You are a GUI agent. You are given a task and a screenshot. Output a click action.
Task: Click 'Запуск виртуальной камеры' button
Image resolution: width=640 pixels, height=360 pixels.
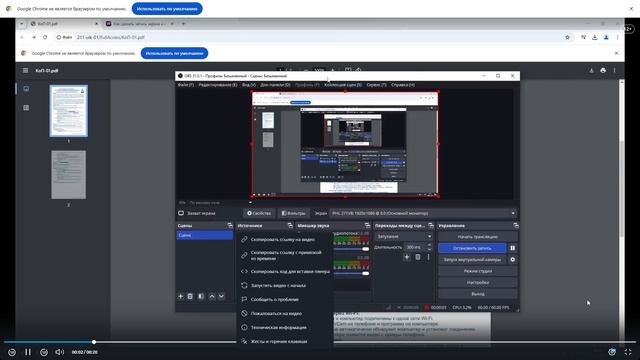point(472,260)
